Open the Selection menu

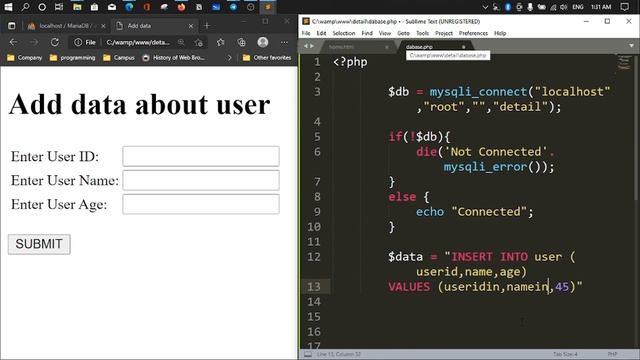pyautogui.click(x=344, y=33)
